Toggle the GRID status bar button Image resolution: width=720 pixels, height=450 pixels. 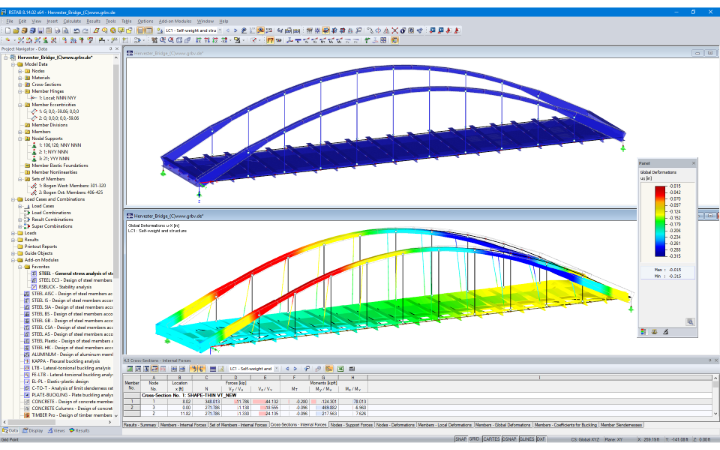(474, 439)
